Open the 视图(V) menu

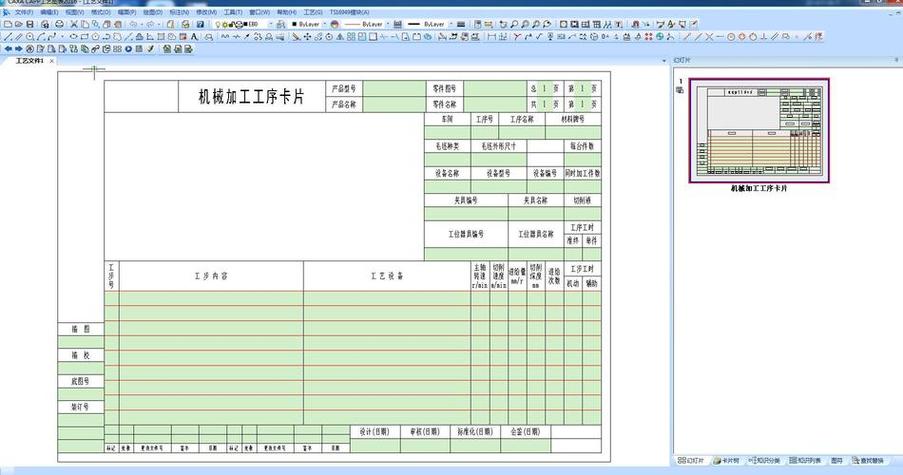[x=74, y=12]
